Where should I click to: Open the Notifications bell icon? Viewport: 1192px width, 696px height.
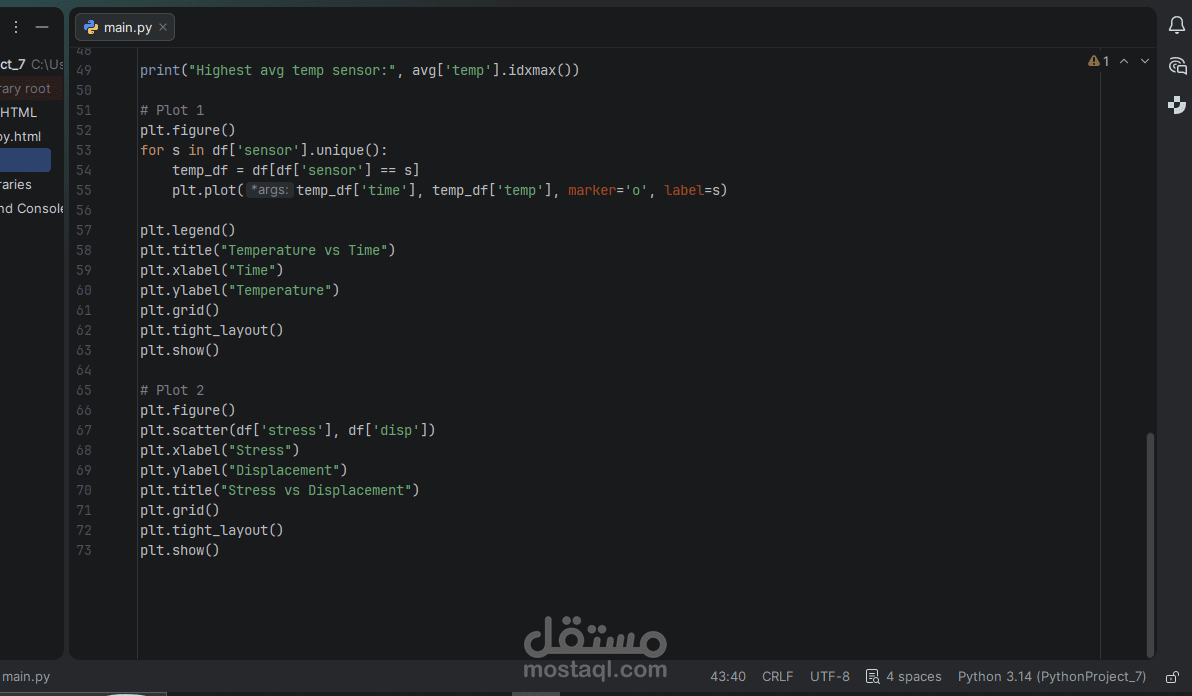point(1177,25)
